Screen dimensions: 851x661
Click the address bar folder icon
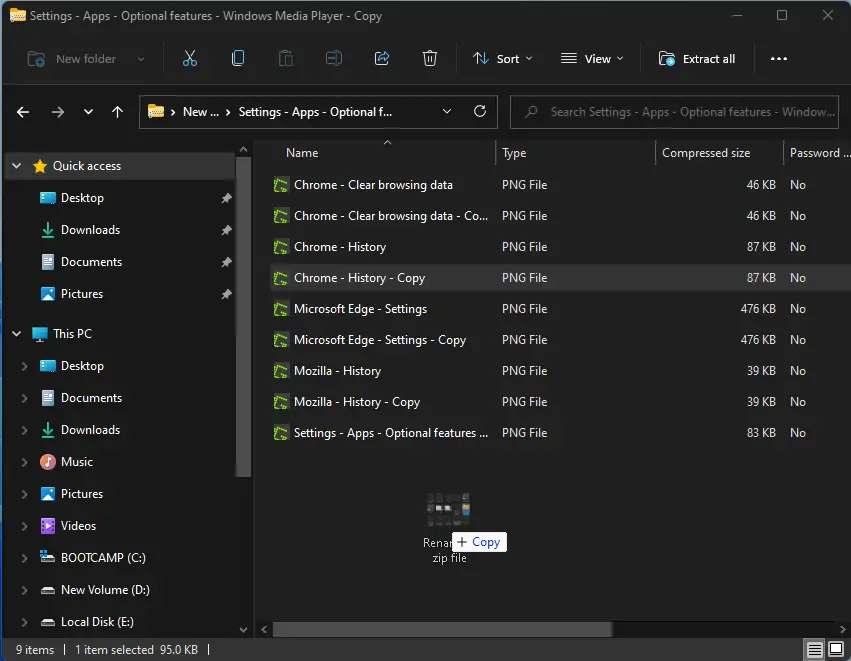[x=156, y=112]
